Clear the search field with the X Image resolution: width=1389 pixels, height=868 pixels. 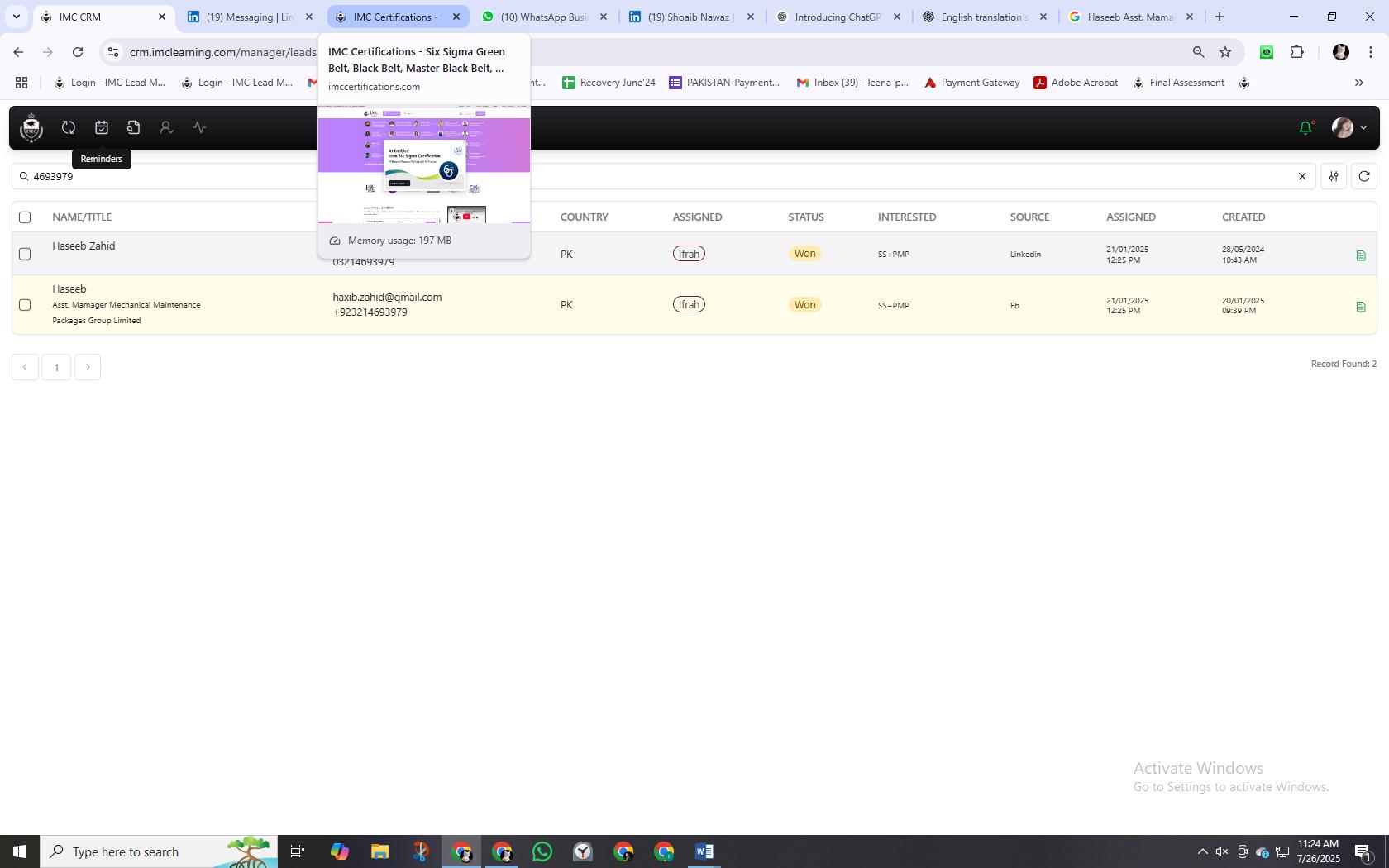click(x=1302, y=176)
